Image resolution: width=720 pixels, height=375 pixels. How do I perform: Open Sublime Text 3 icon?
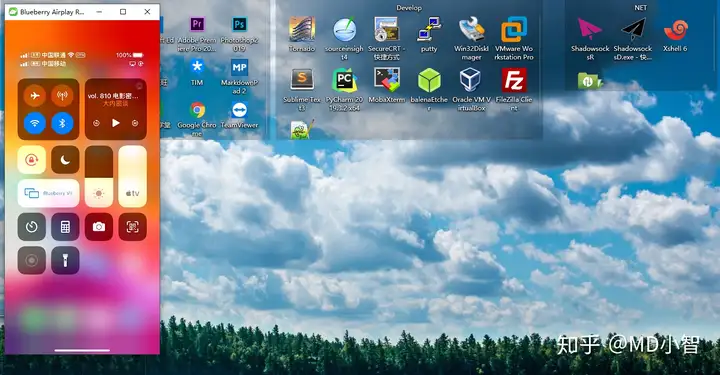click(x=302, y=90)
